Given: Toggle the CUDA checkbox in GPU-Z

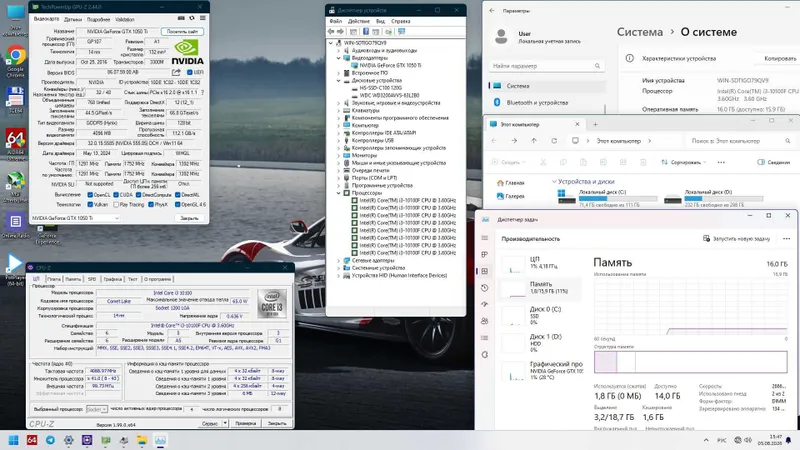Looking at the screenshot, I should pos(116,195).
